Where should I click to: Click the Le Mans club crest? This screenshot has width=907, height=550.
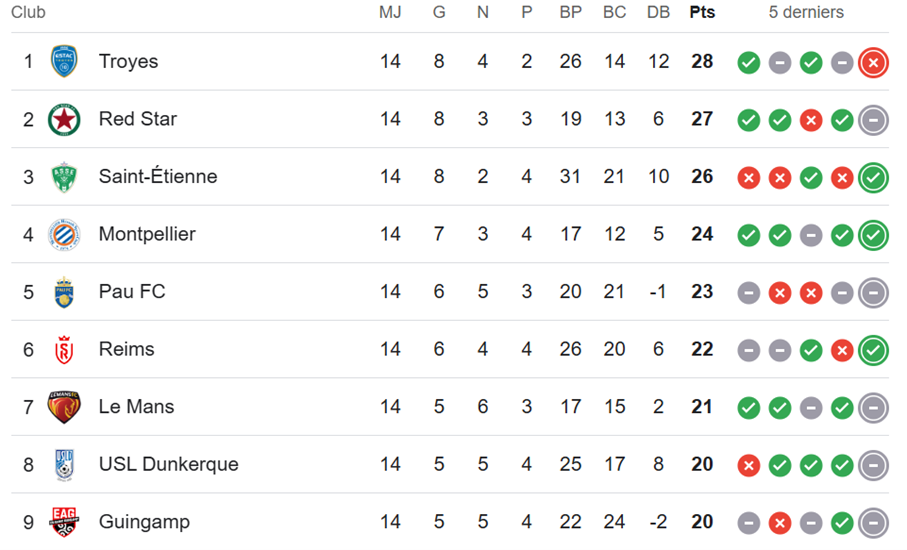[64, 407]
